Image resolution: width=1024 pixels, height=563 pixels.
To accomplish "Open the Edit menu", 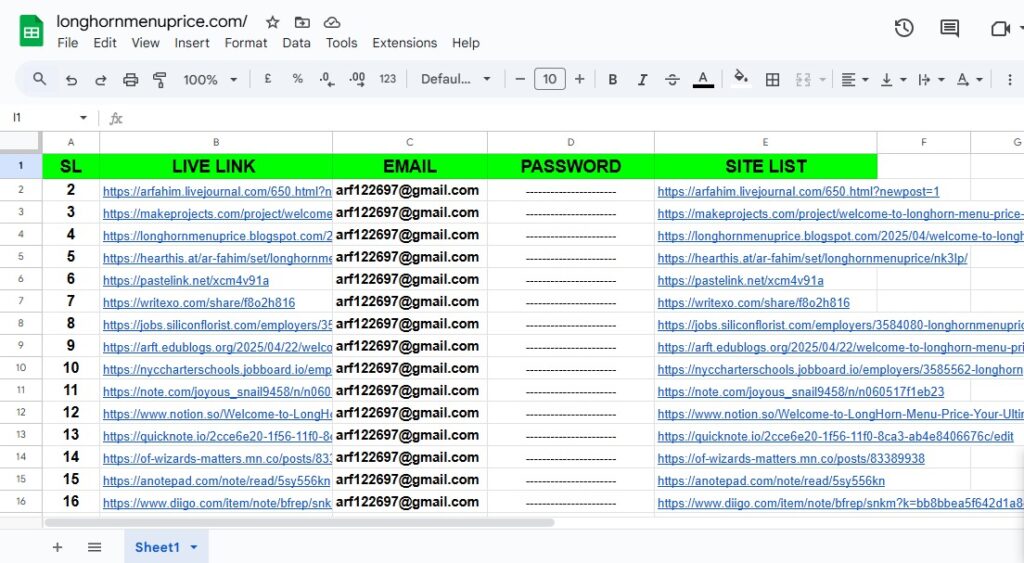I will tap(104, 43).
